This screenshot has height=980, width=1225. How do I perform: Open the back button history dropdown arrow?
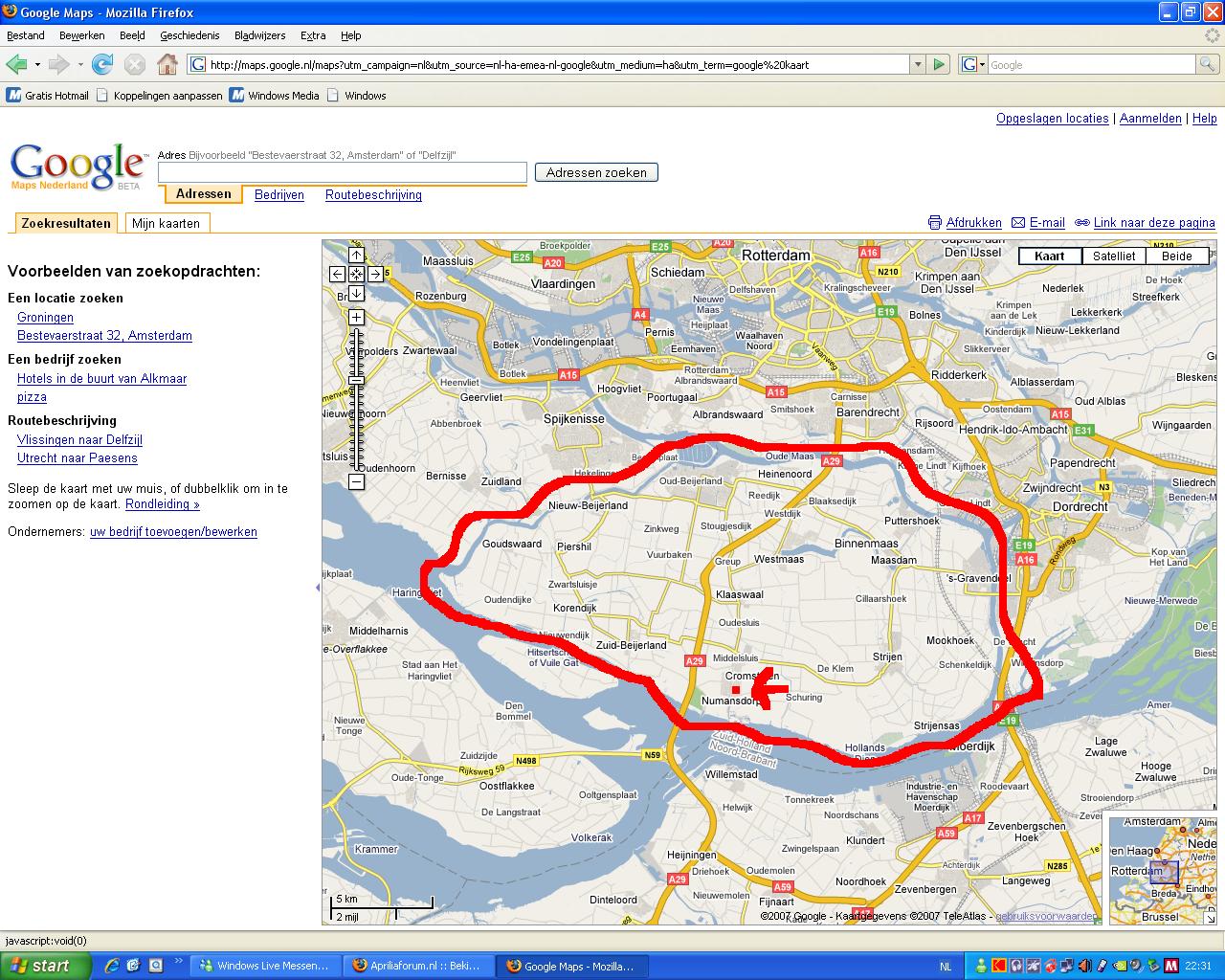click(x=37, y=64)
